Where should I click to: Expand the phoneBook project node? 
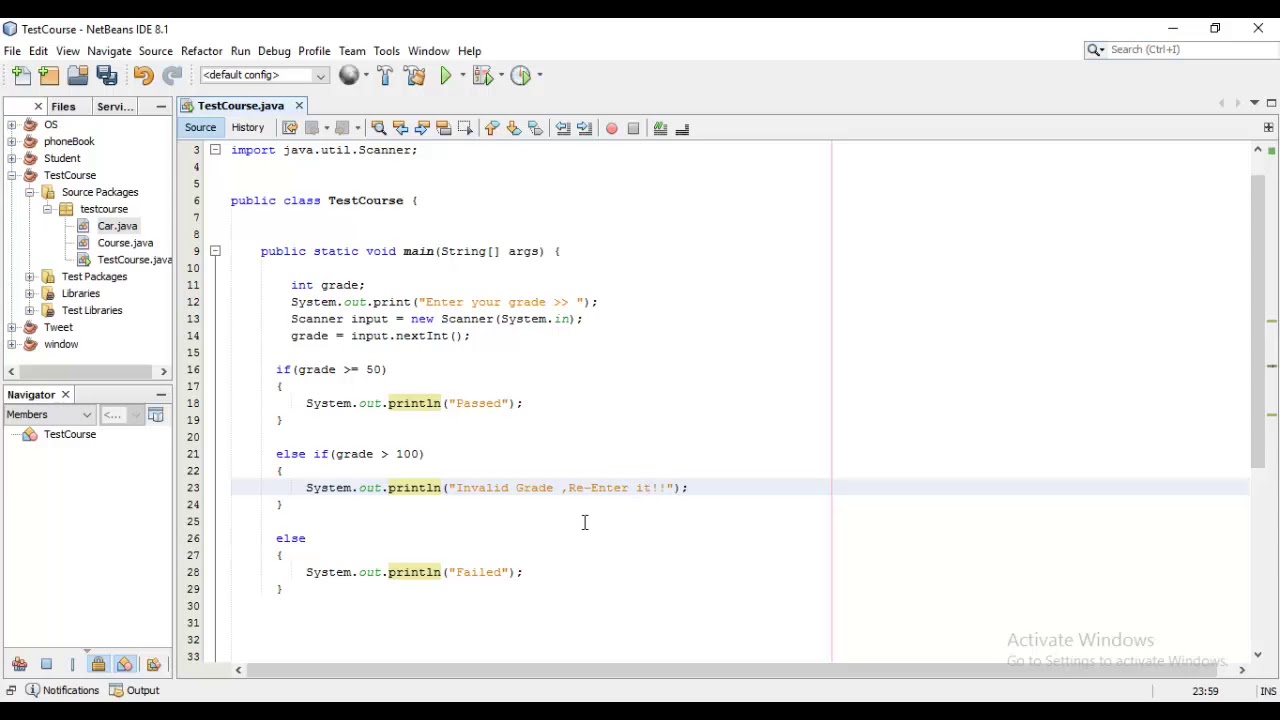coord(12,142)
